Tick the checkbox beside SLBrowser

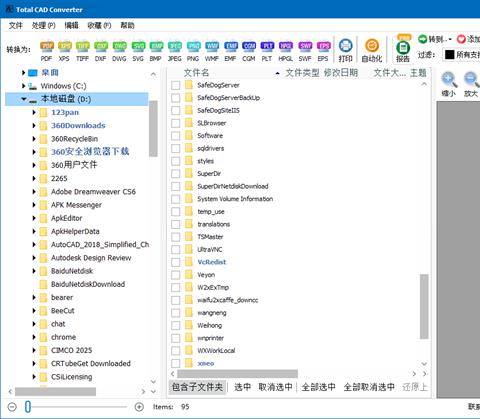(x=176, y=123)
